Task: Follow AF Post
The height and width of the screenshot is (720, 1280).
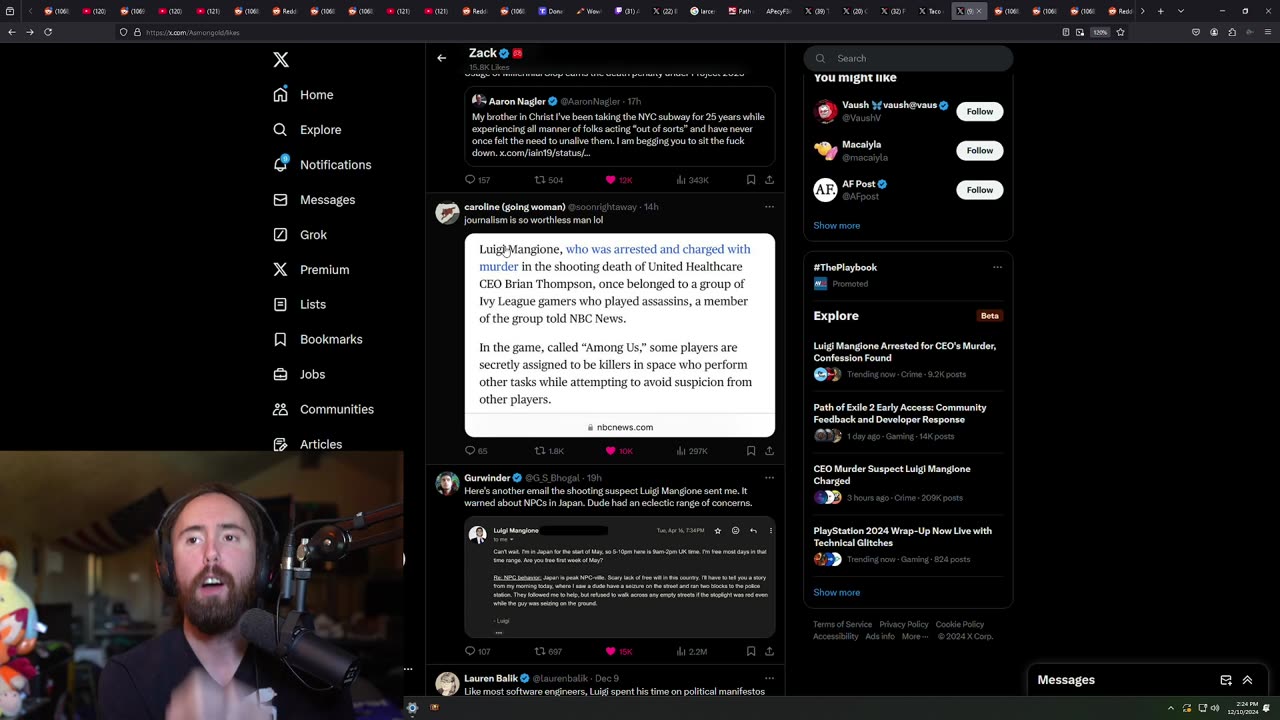Action: coord(979,190)
